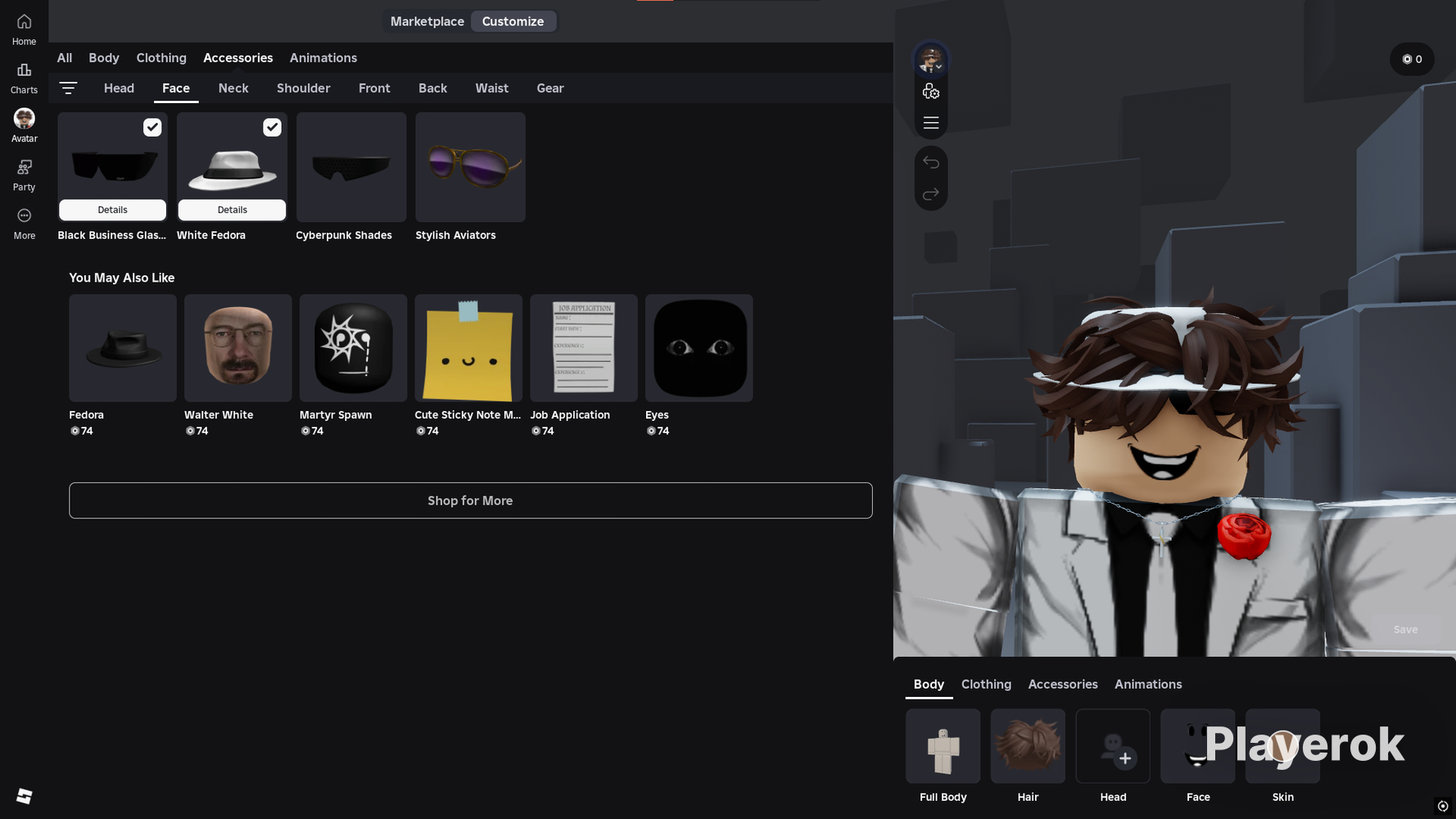Image resolution: width=1456 pixels, height=819 pixels.
Task: Open the Full Body slot
Action: coord(943,746)
